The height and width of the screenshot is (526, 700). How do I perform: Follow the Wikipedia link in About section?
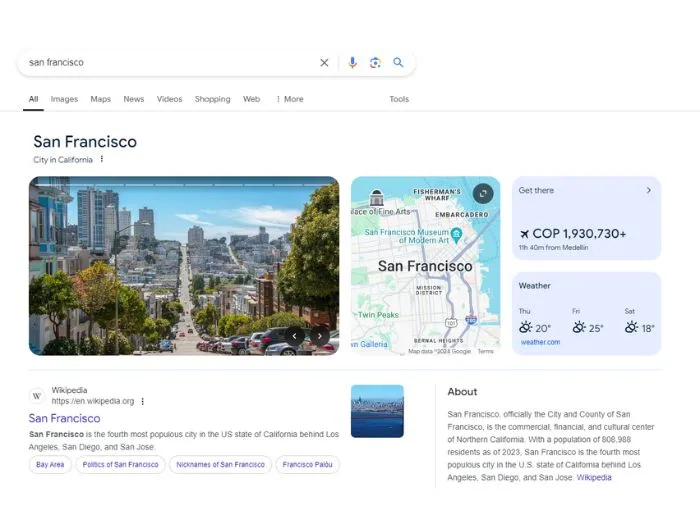click(x=594, y=477)
